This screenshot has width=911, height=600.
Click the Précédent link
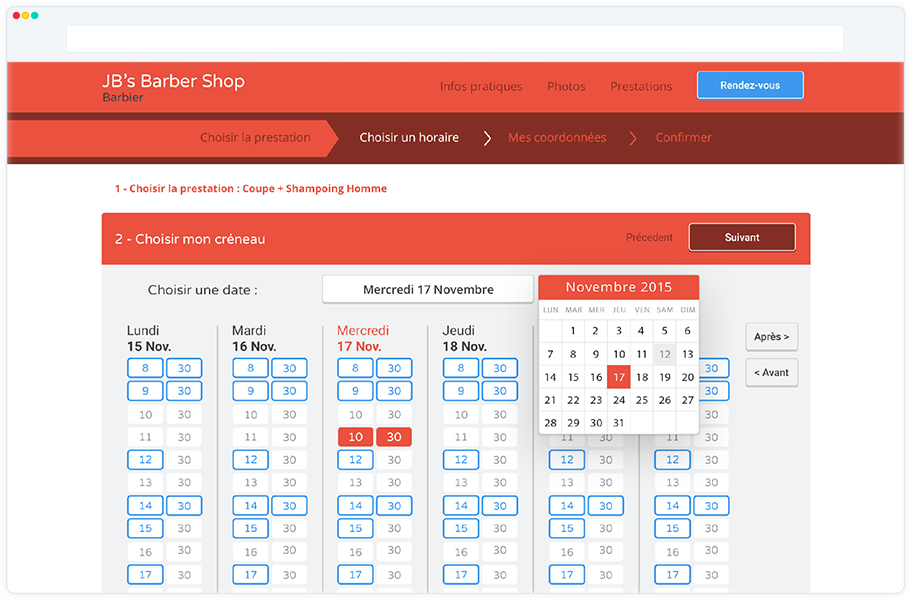pos(649,238)
